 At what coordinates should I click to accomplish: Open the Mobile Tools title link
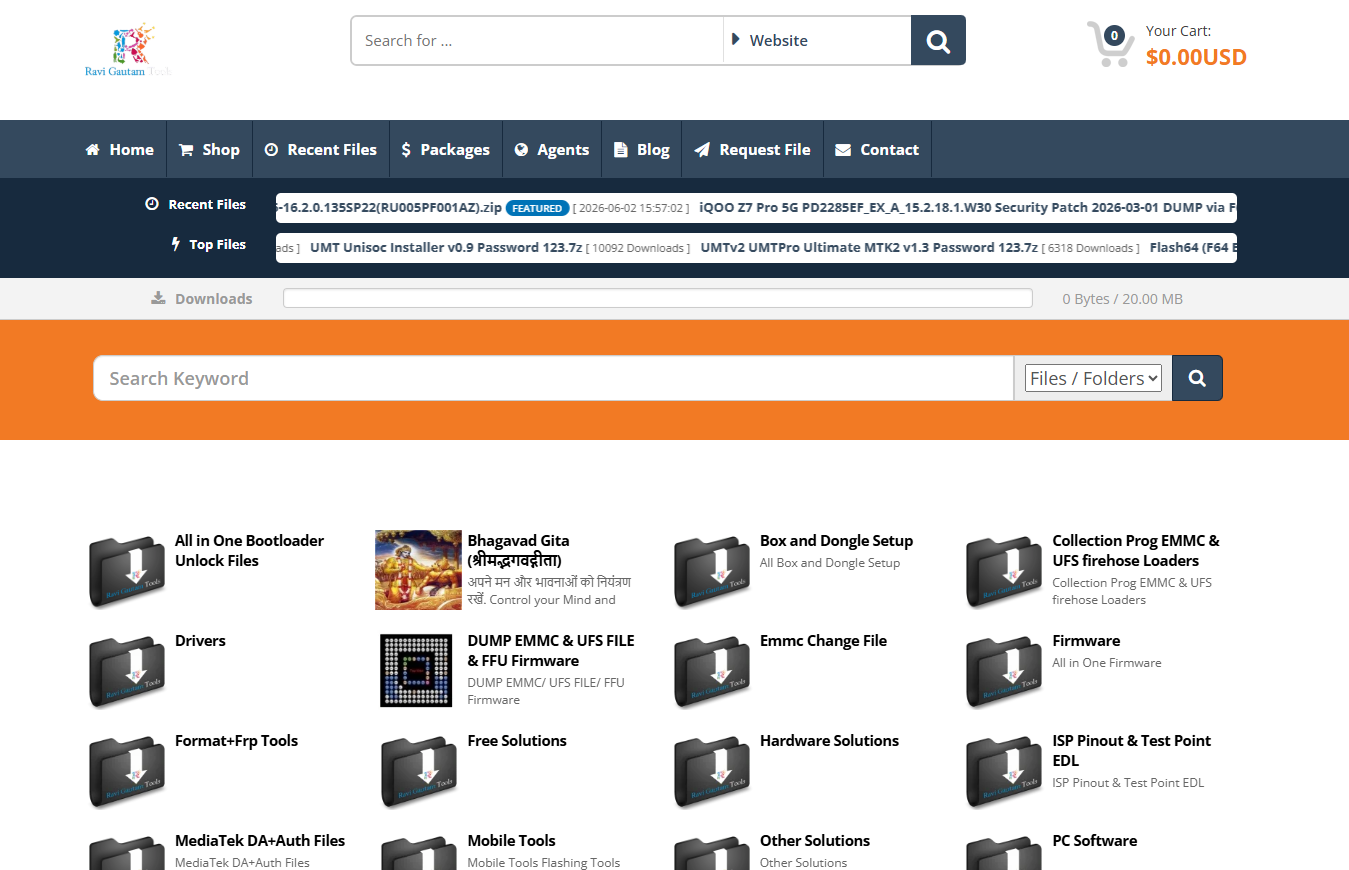pos(511,840)
